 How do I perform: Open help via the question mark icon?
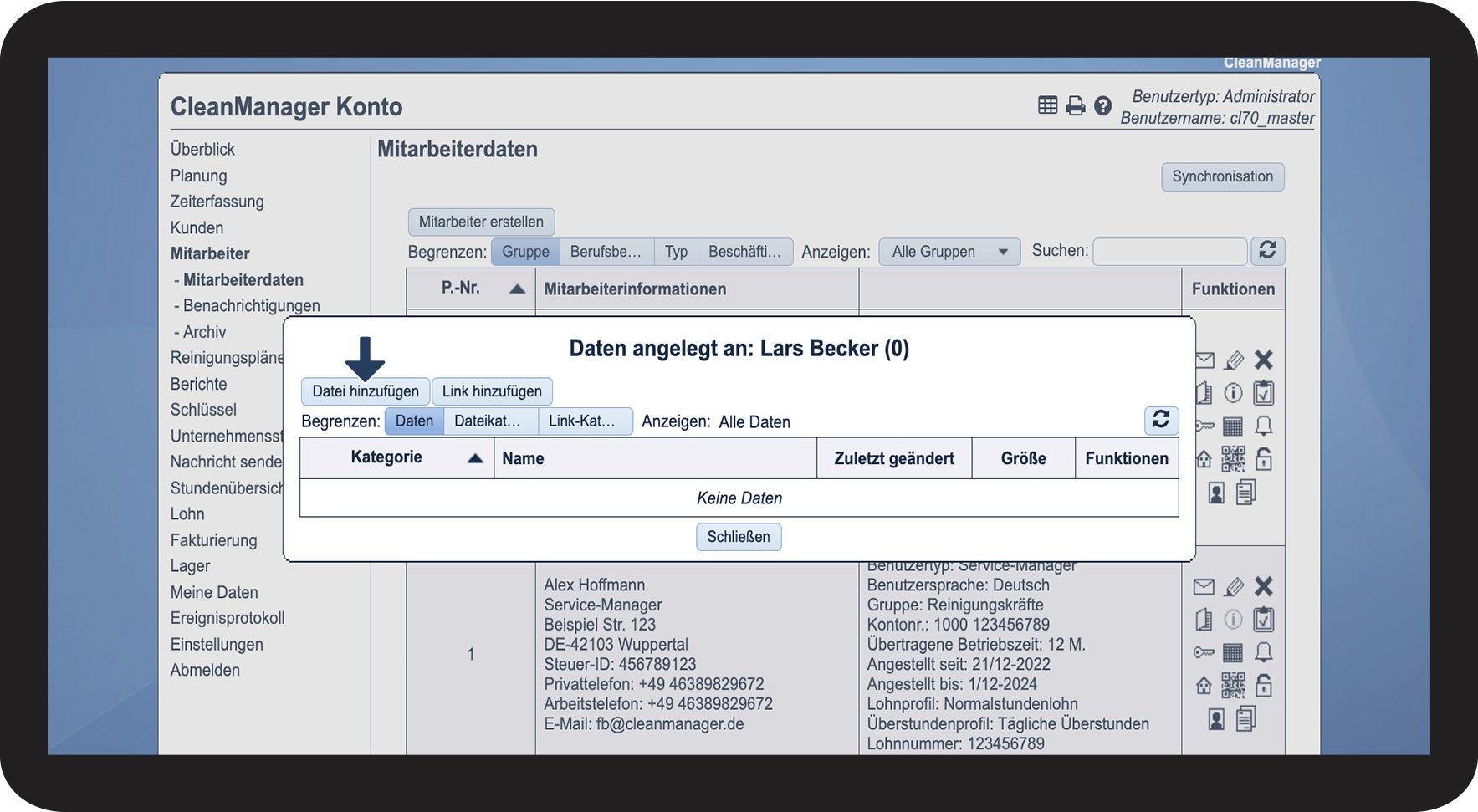click(x=1102, y=106)
